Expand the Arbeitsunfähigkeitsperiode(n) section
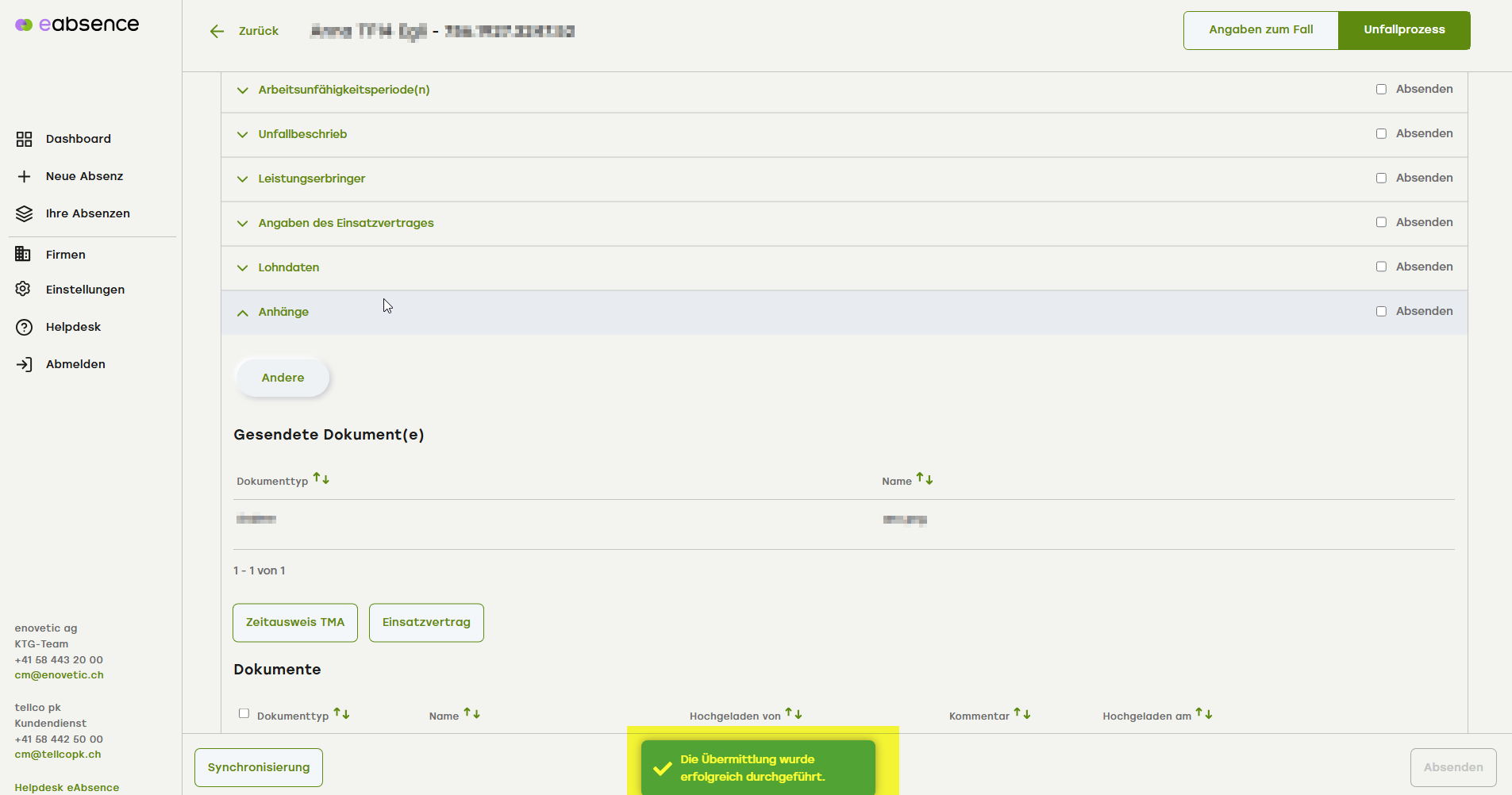This screenshot has height=795, width=1512. [344, 90]
